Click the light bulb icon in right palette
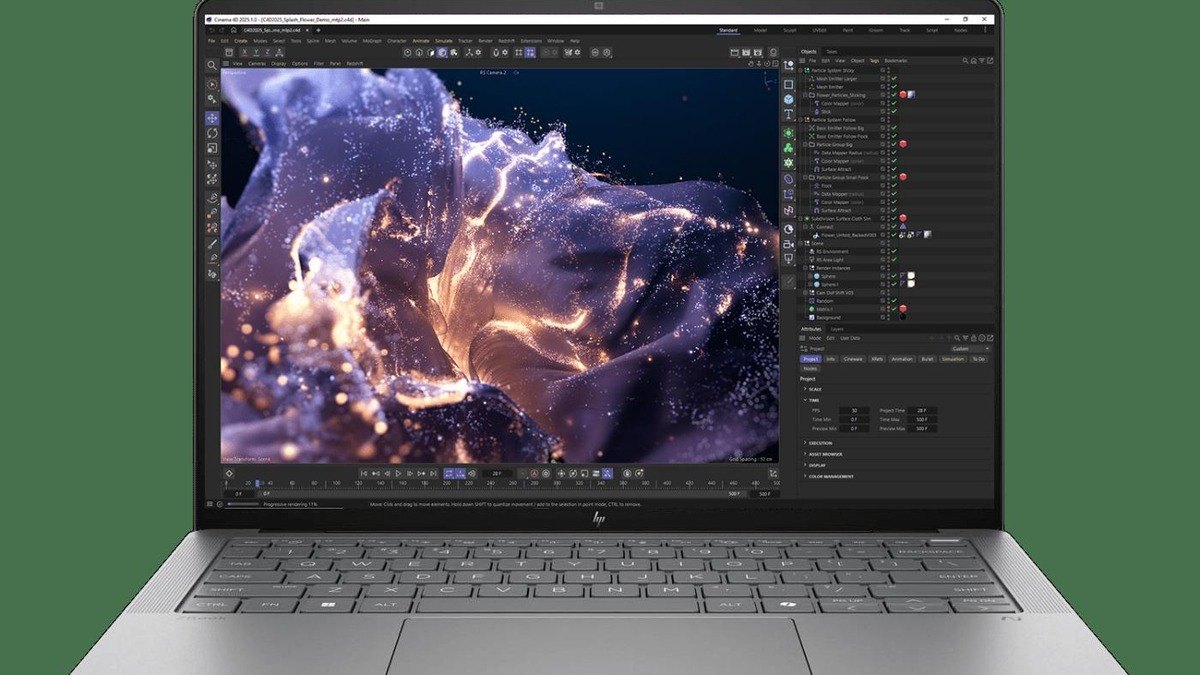Viewport: 1200px width, 675px height. tap(789, 259)
